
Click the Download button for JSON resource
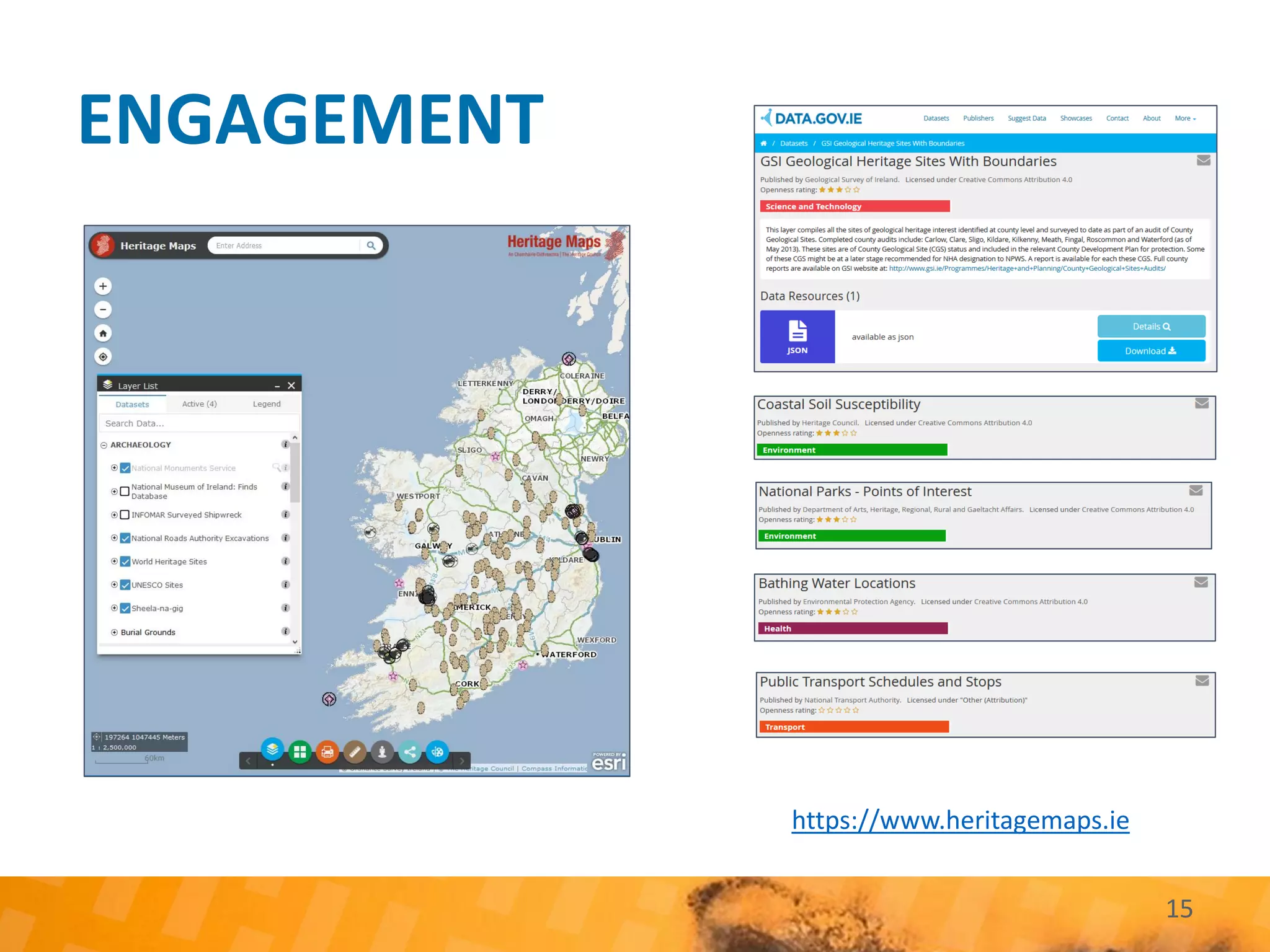click(1152, 351)
